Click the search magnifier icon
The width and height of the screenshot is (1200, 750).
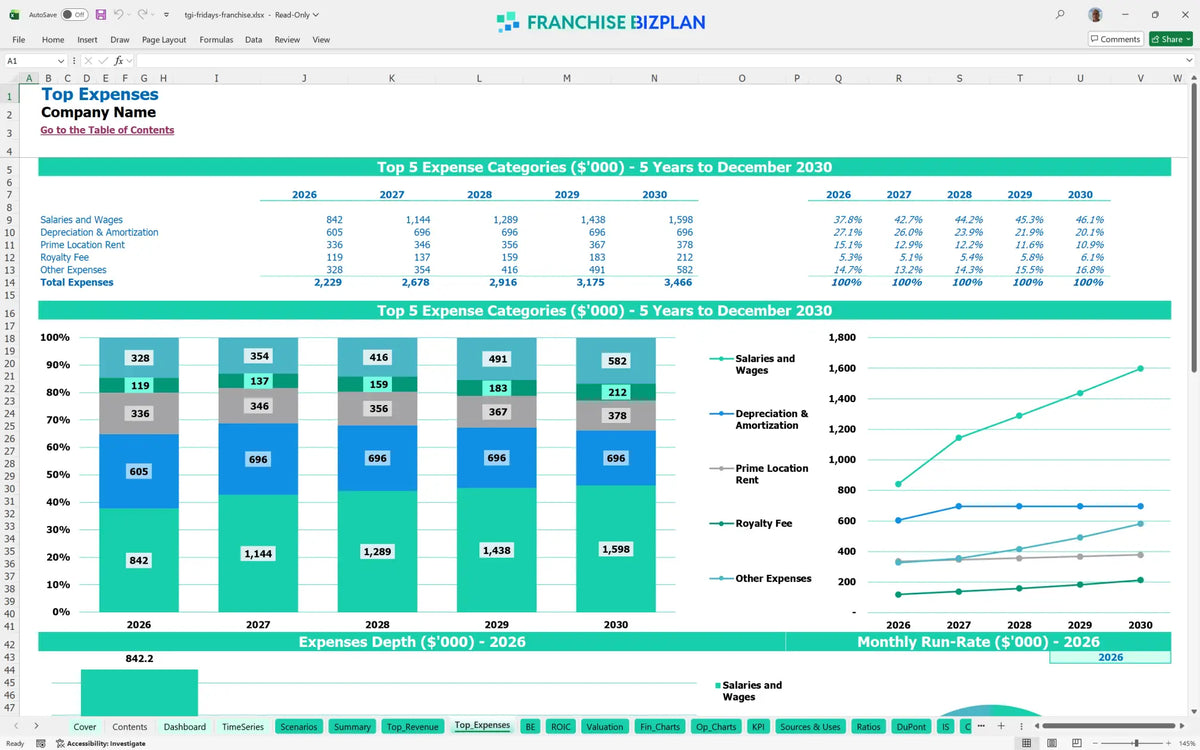pyautogui.click(x=1060, y=15)
